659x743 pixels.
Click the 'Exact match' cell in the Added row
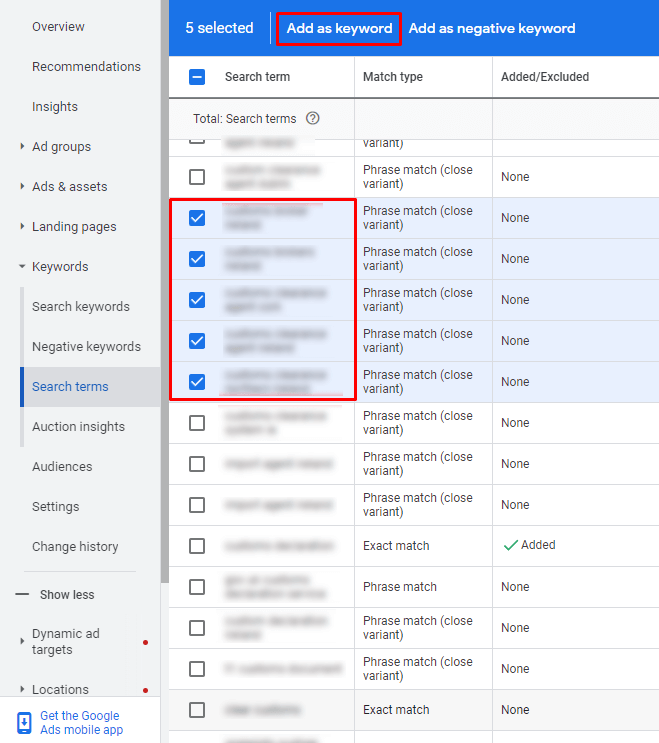point(396,546)
